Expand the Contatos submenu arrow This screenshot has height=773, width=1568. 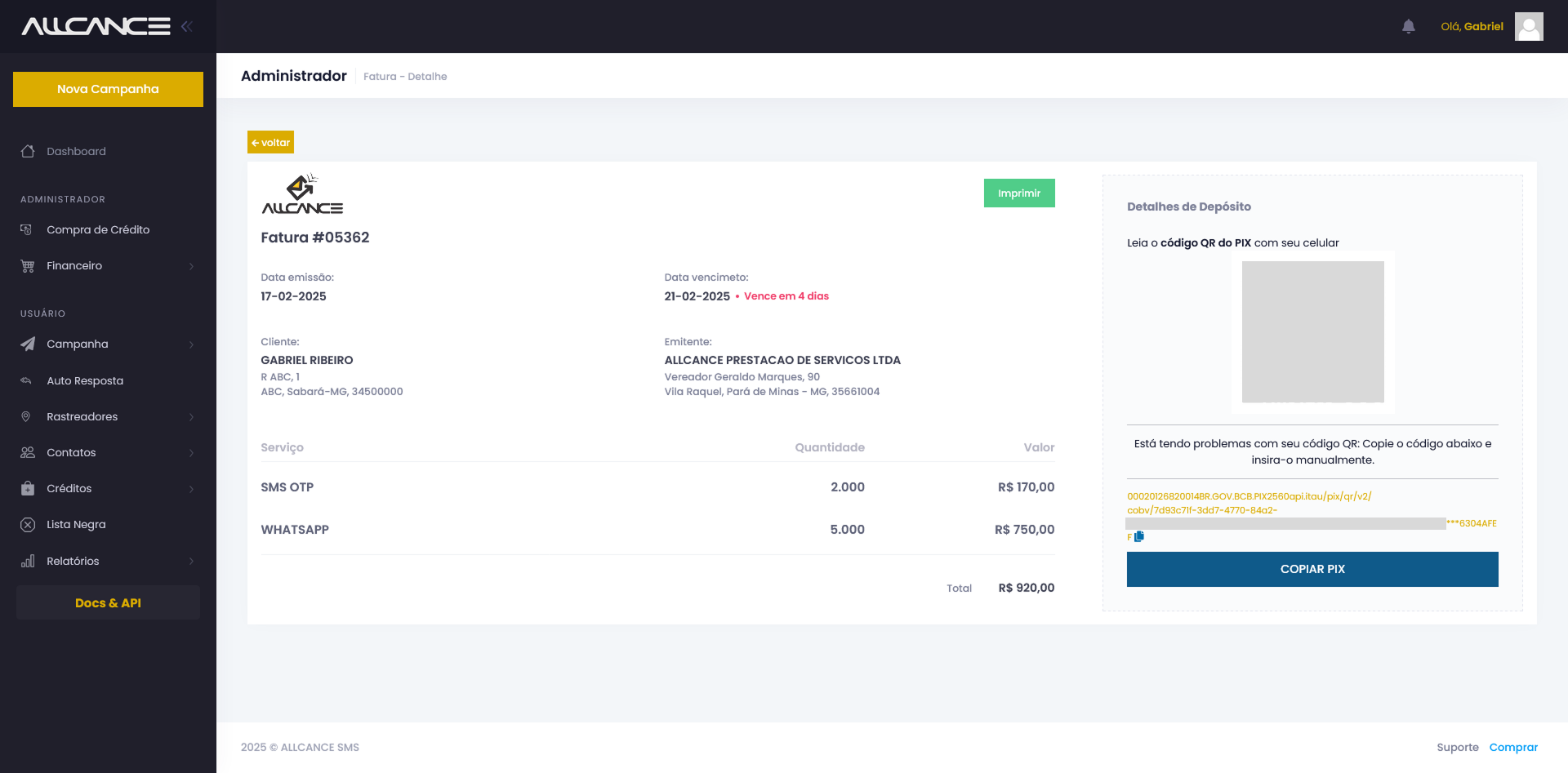click(x=192, y=453)
